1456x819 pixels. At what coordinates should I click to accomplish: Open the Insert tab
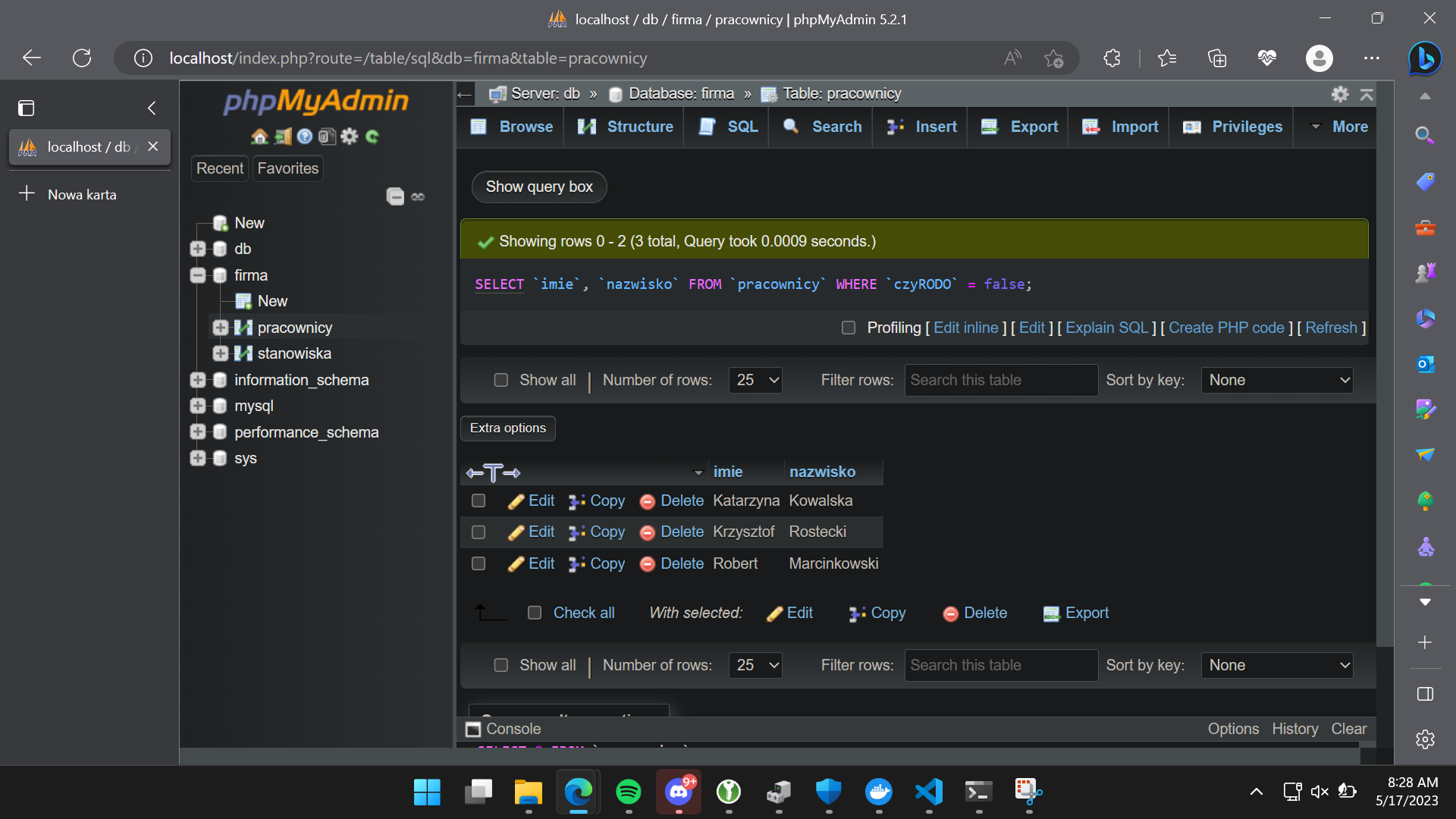921,127
